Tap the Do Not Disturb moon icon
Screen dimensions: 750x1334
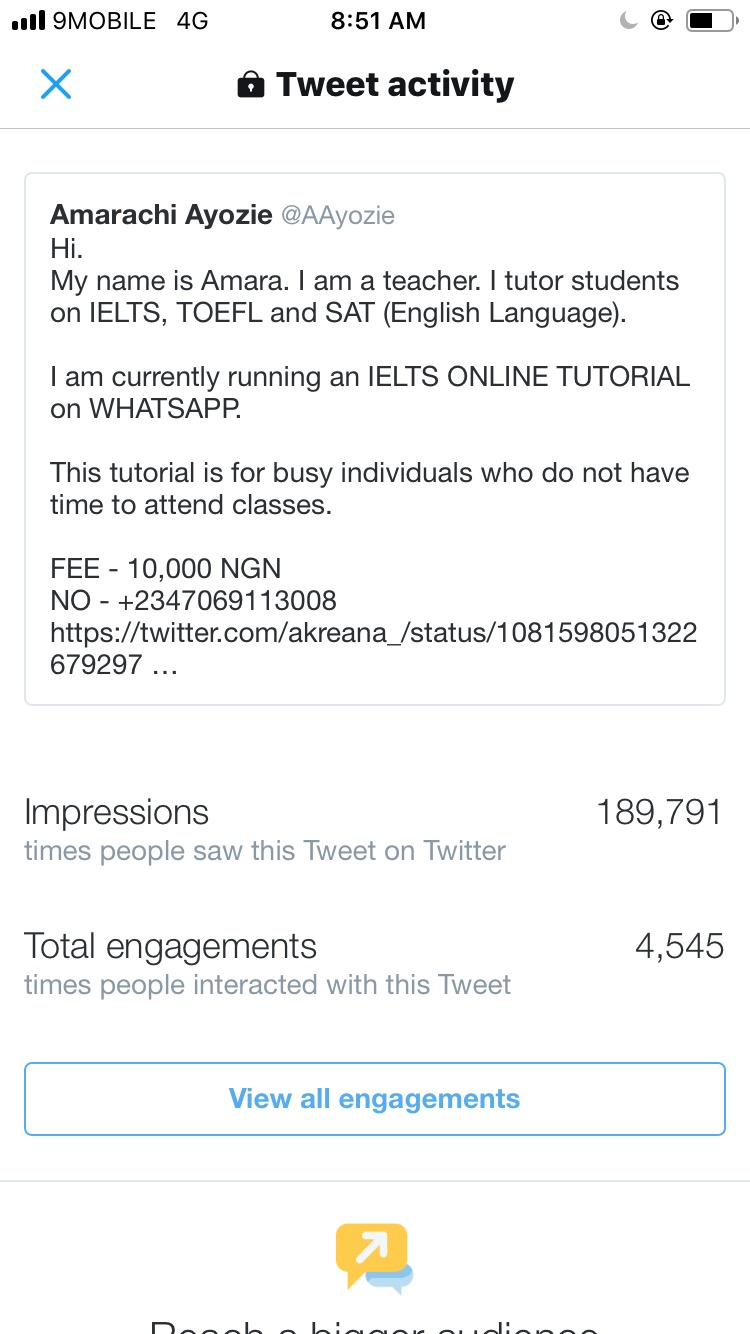coord(629,20)
